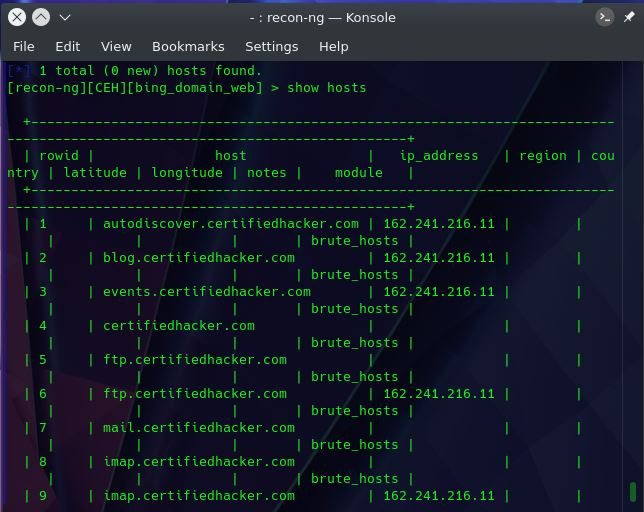
Task: Open the Edit menu
Action: [x=68, y=46]
